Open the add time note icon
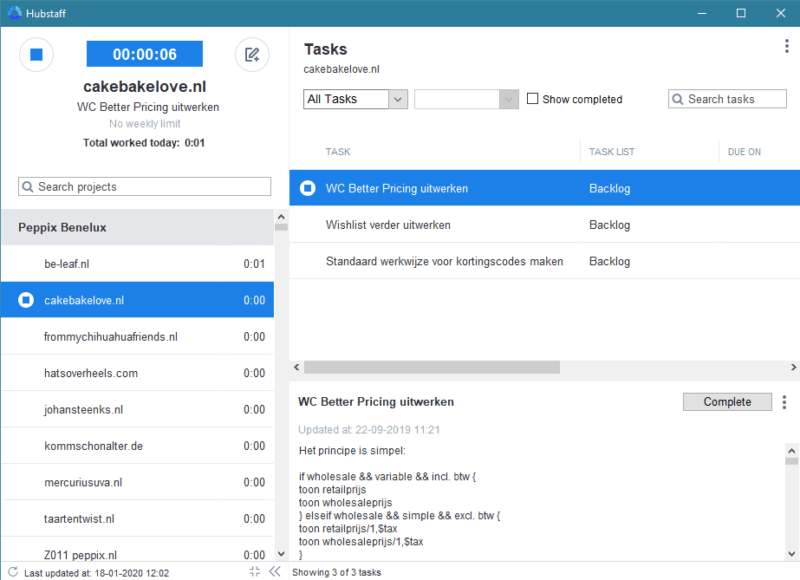The image size is (800, 580). click(252, 55)
